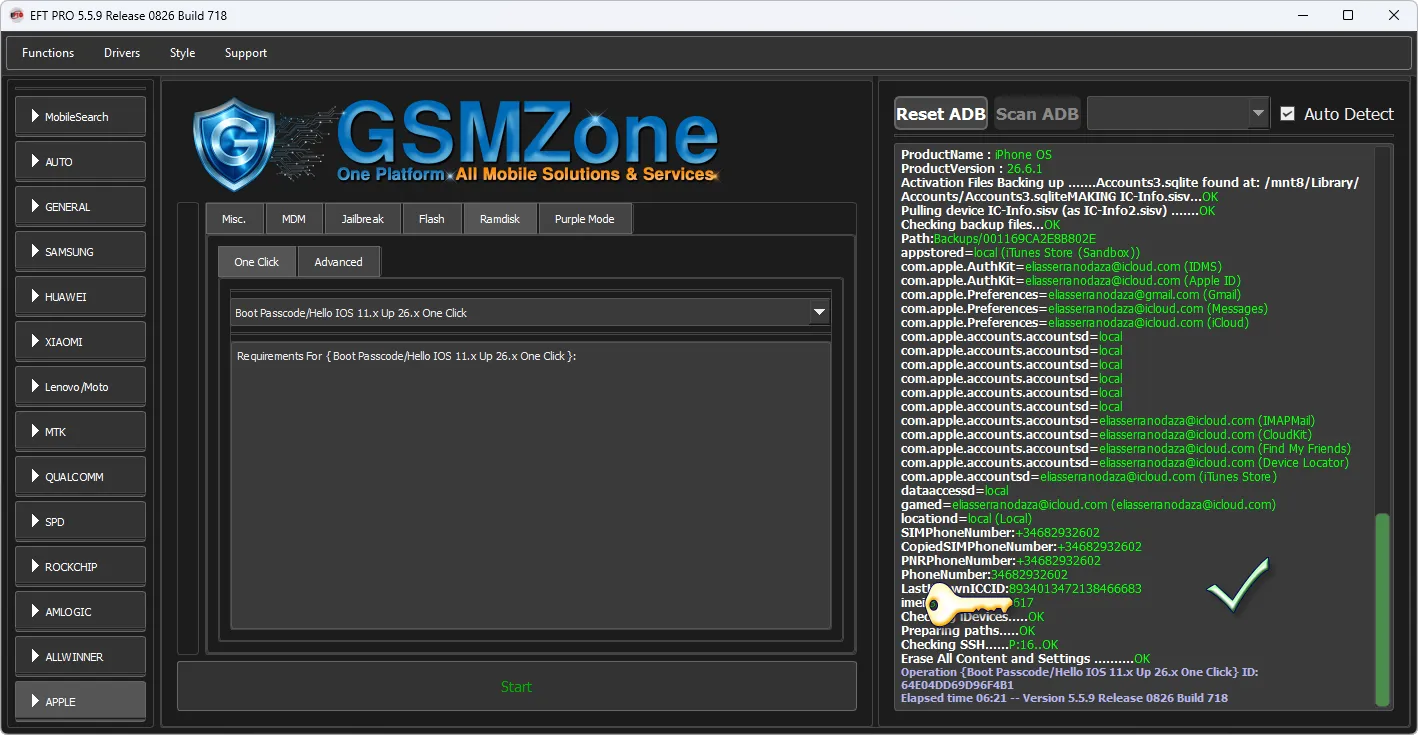Image resolution: width=1418 pixels, height=735 pixels.
Task: Click the Elapsed time 06:21 log line
Action: (1064, 698)
